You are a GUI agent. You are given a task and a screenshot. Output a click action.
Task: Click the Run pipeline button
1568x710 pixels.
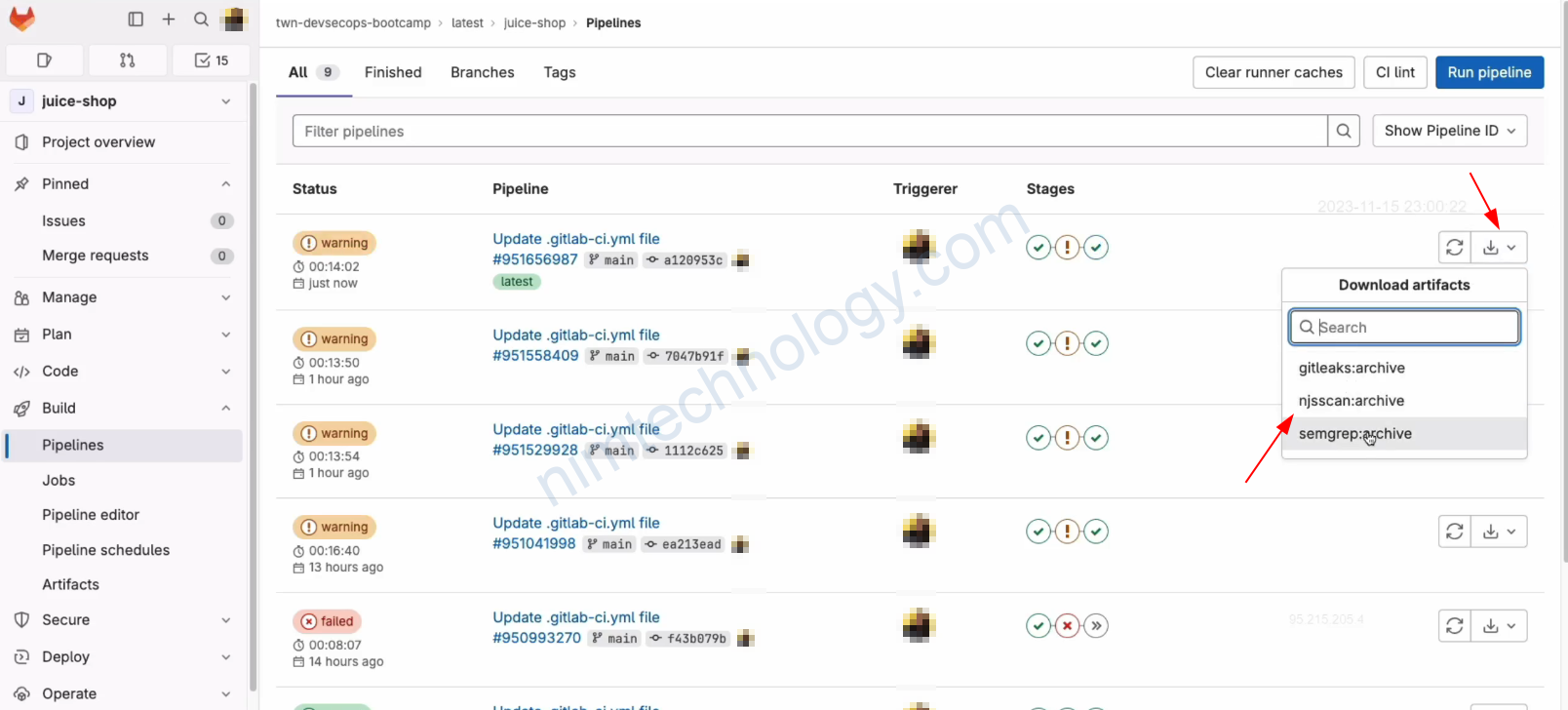click(1488, 72)
